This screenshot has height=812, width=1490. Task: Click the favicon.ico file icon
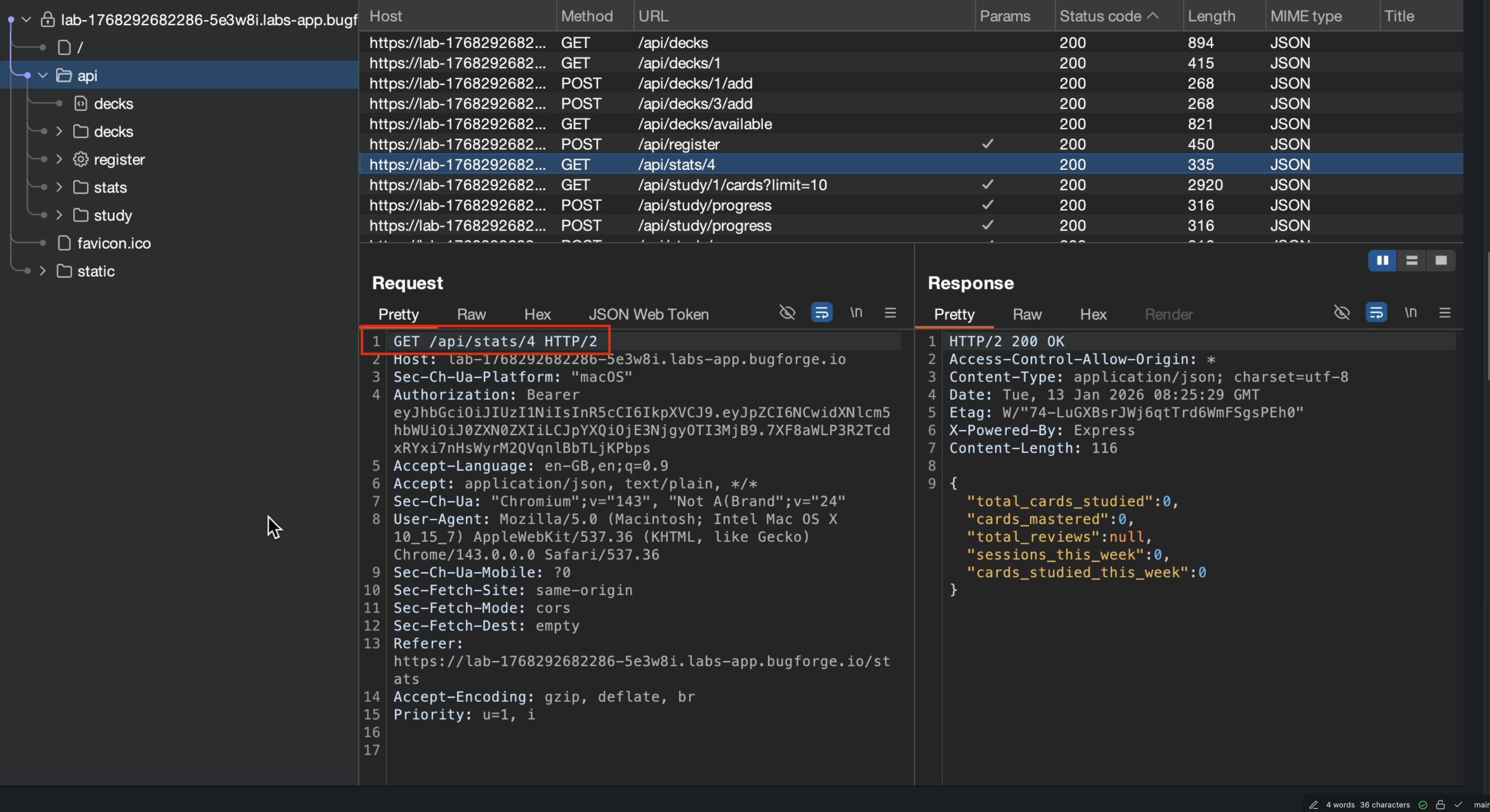pos(64,243)
